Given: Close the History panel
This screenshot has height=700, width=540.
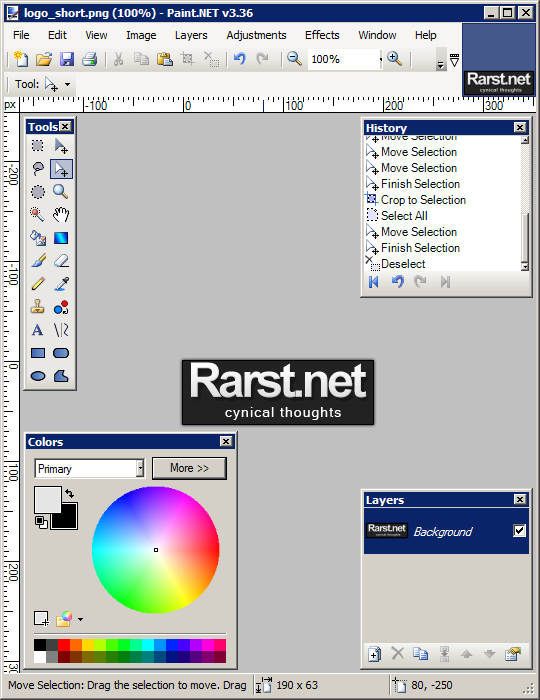Looking at the screenshot, I should coord(520,127).
